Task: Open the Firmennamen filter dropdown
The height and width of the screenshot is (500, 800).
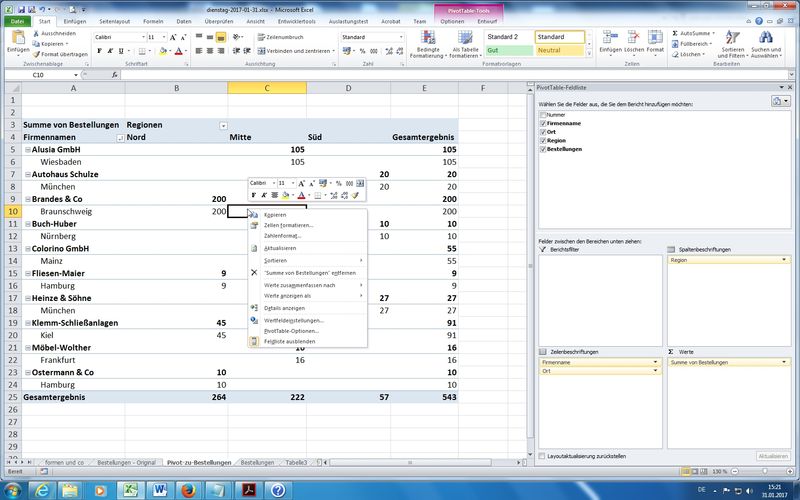Action: tap(121, 137)
